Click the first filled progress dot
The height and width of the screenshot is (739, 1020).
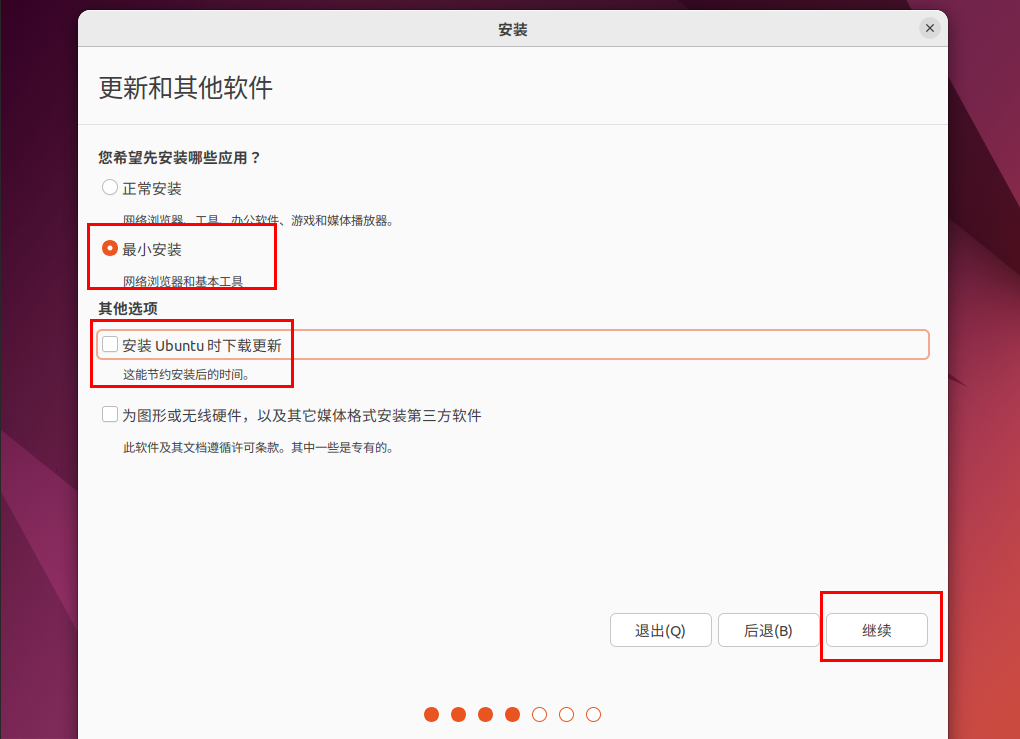[x=432, y=714]
